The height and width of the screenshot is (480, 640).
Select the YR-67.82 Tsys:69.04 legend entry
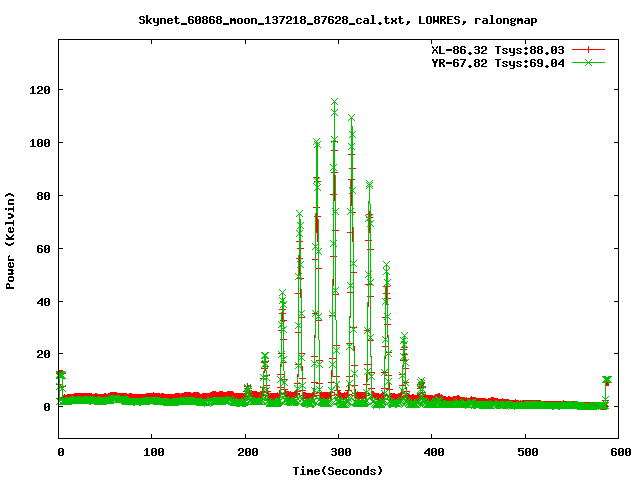pyautogui.click(x=498, y=63)
